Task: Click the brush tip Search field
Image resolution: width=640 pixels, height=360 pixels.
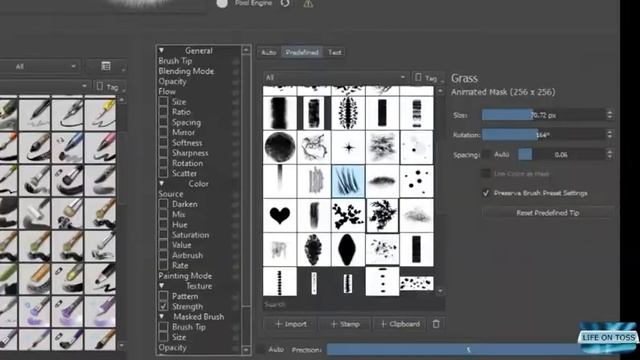Action: coord(353,304)
